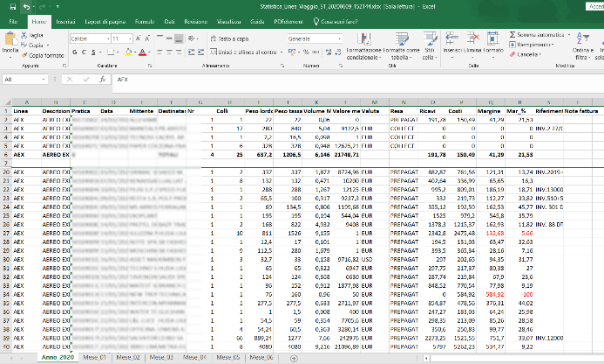Switch to the Inserisci ribbon tab
The height and width of the screenshot is (364, 604).
tap(65, 22)
